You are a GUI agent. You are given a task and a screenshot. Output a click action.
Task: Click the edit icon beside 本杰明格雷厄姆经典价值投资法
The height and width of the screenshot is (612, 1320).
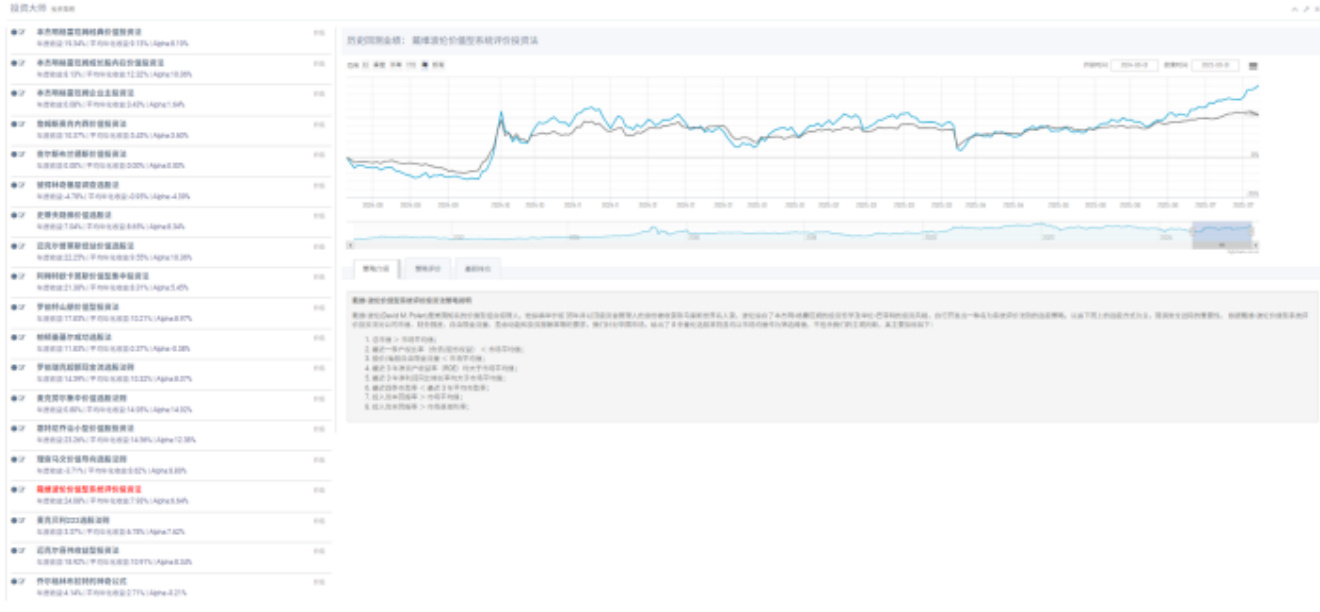pyautogui.click(x=22, y=32)
